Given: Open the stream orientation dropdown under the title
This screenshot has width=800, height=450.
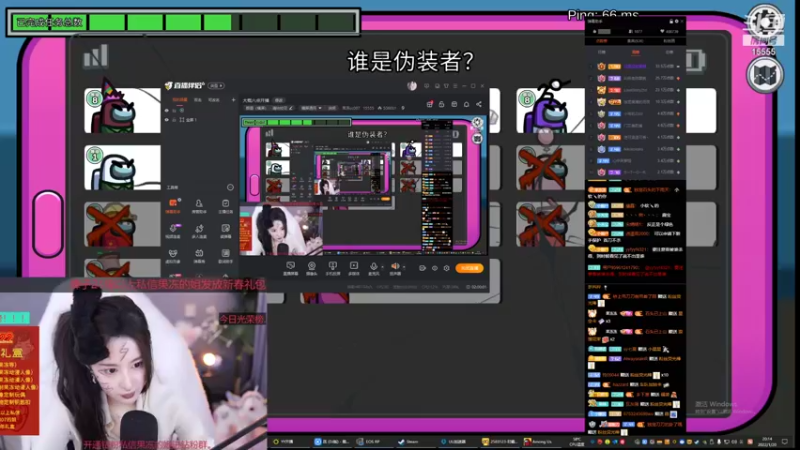Looking at the screenshot, I should [311, 108].
